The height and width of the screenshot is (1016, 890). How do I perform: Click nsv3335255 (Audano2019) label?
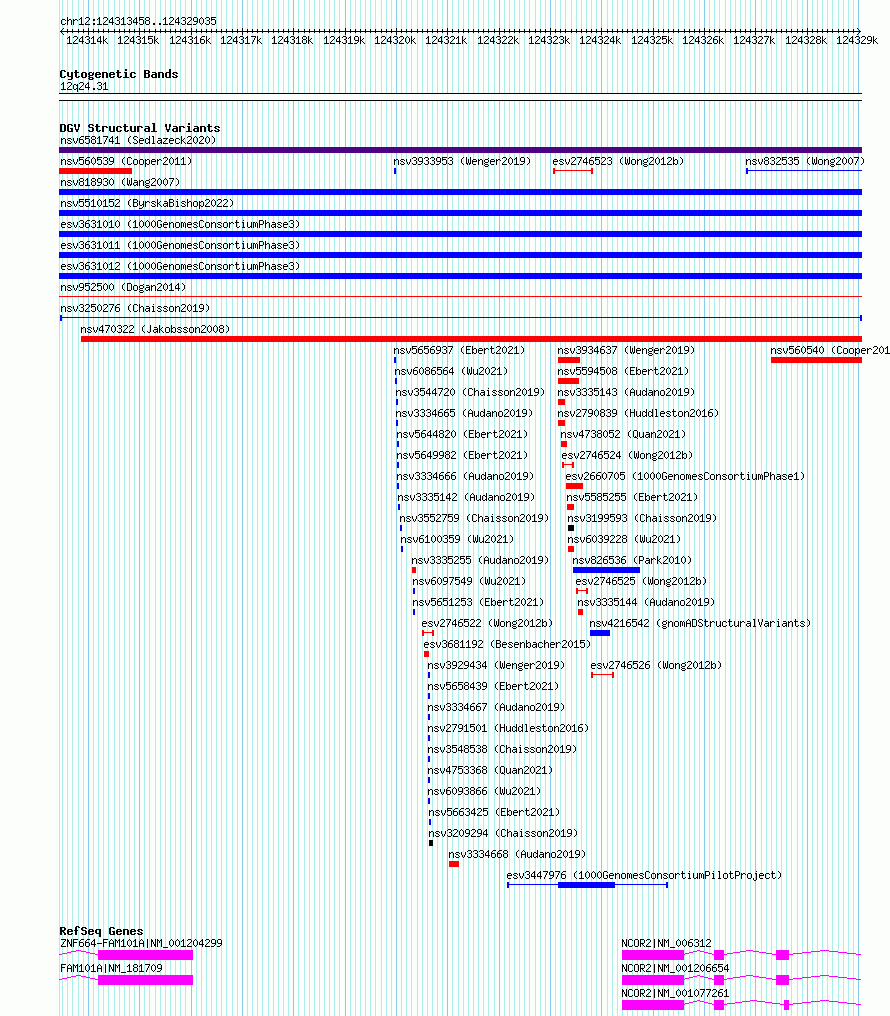click(480, 560)
